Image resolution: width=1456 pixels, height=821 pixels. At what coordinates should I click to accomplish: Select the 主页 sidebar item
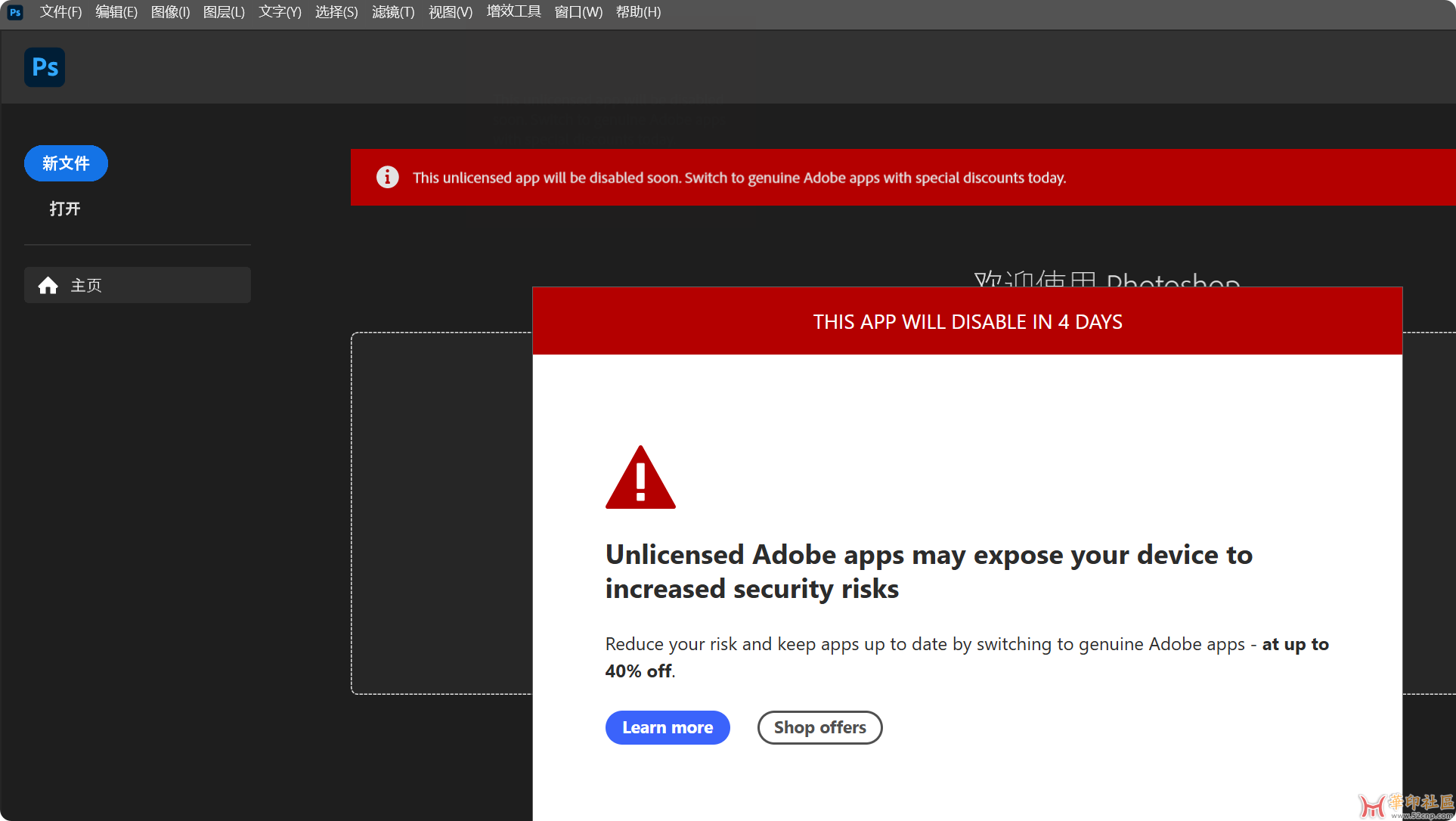click(138, 285)
